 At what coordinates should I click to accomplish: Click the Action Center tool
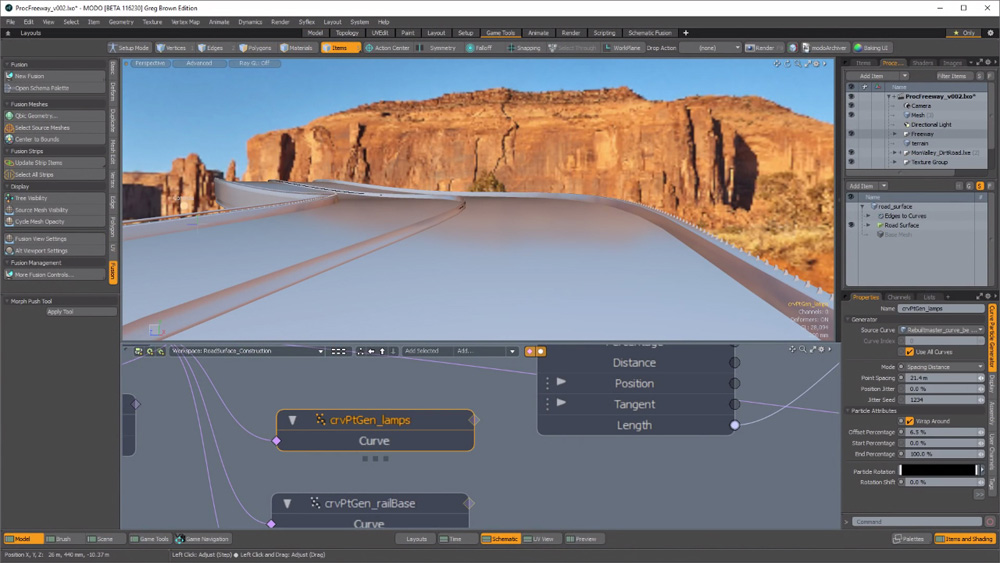pos(388,48)
